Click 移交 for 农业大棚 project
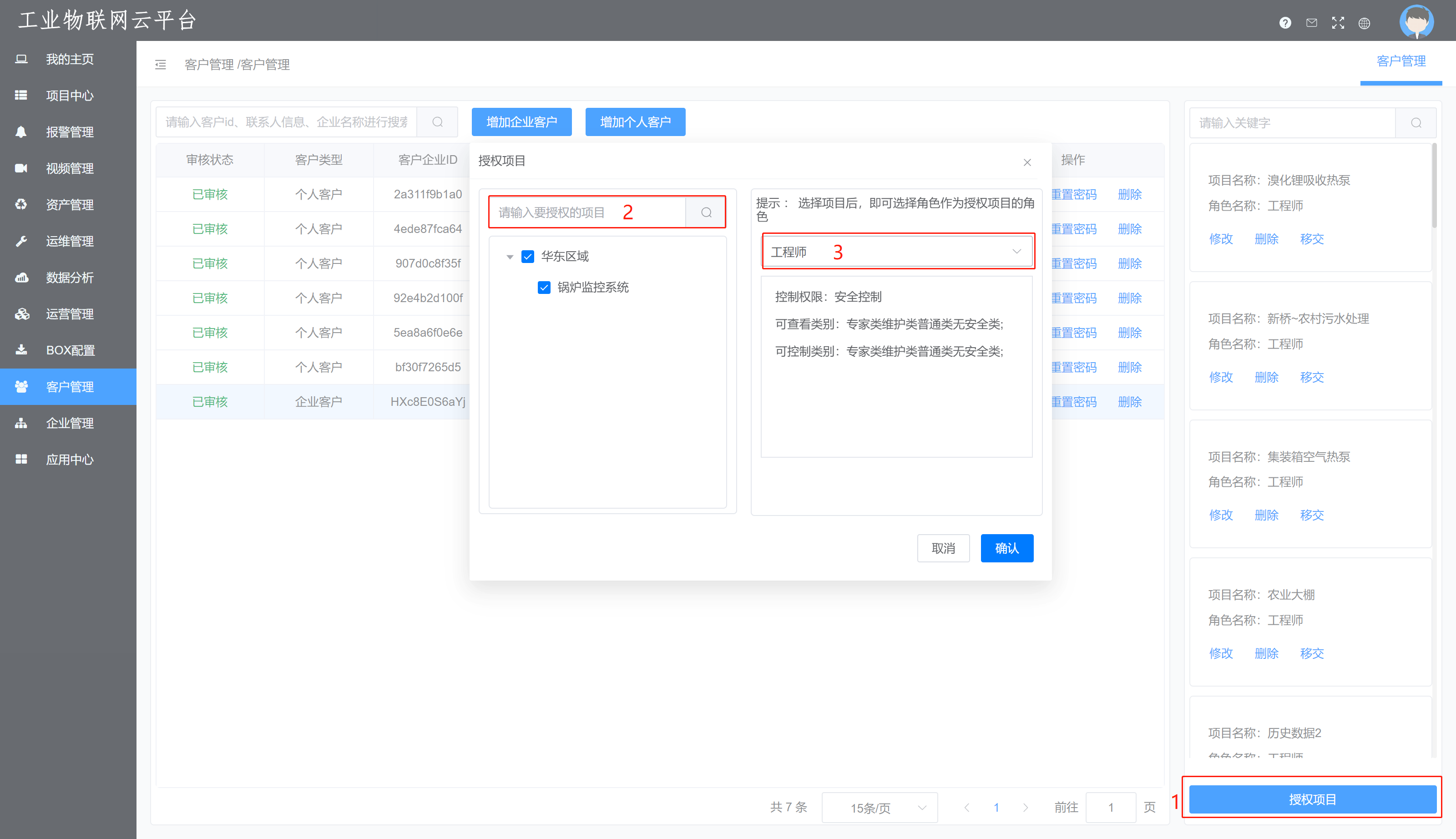Viewport: 1456px width, 839px height. pos(1311,653)
